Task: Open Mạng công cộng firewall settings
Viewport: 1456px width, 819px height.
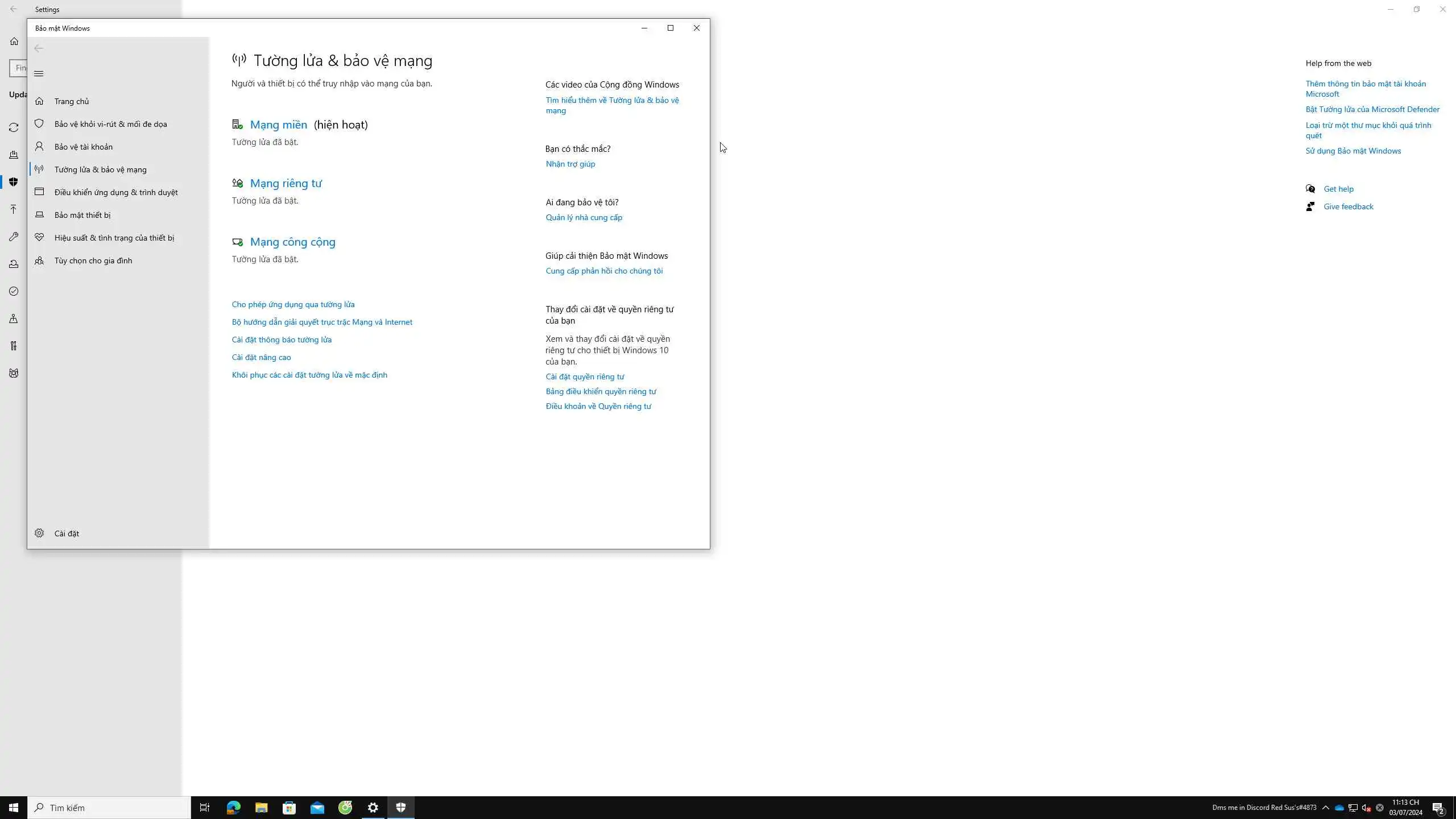Action: (x=292, y=242)
